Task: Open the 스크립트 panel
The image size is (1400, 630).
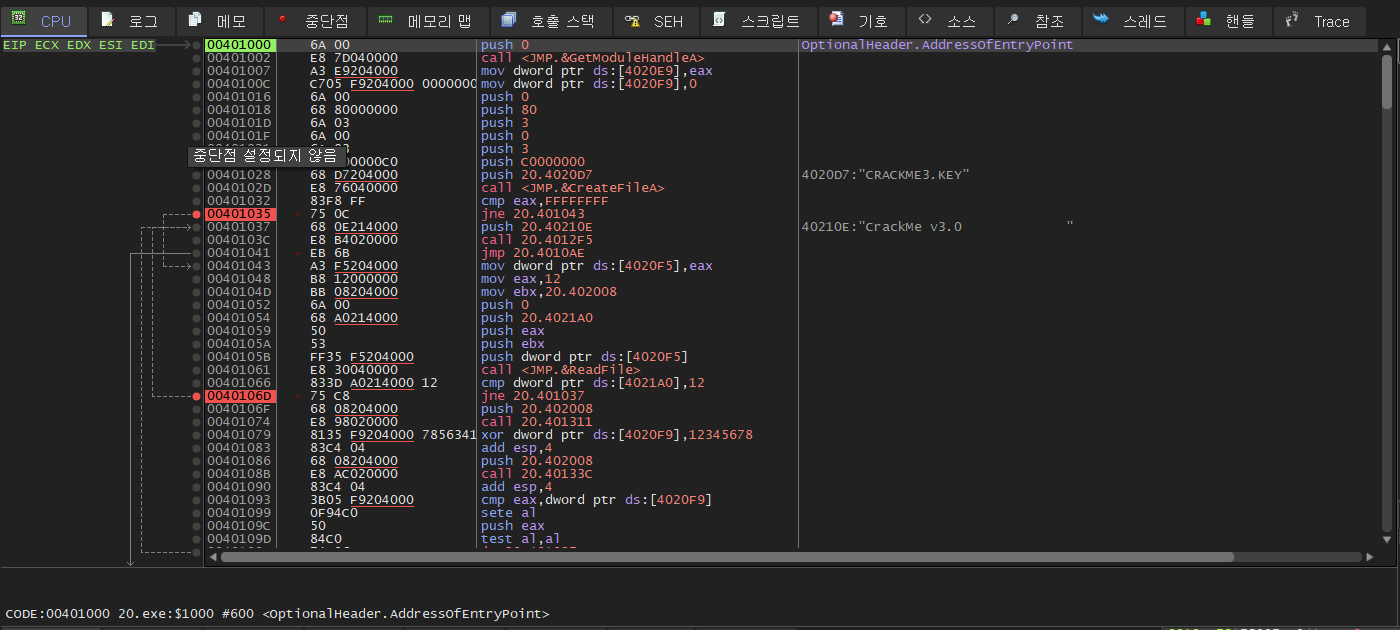Action: [x=755, y=20]
